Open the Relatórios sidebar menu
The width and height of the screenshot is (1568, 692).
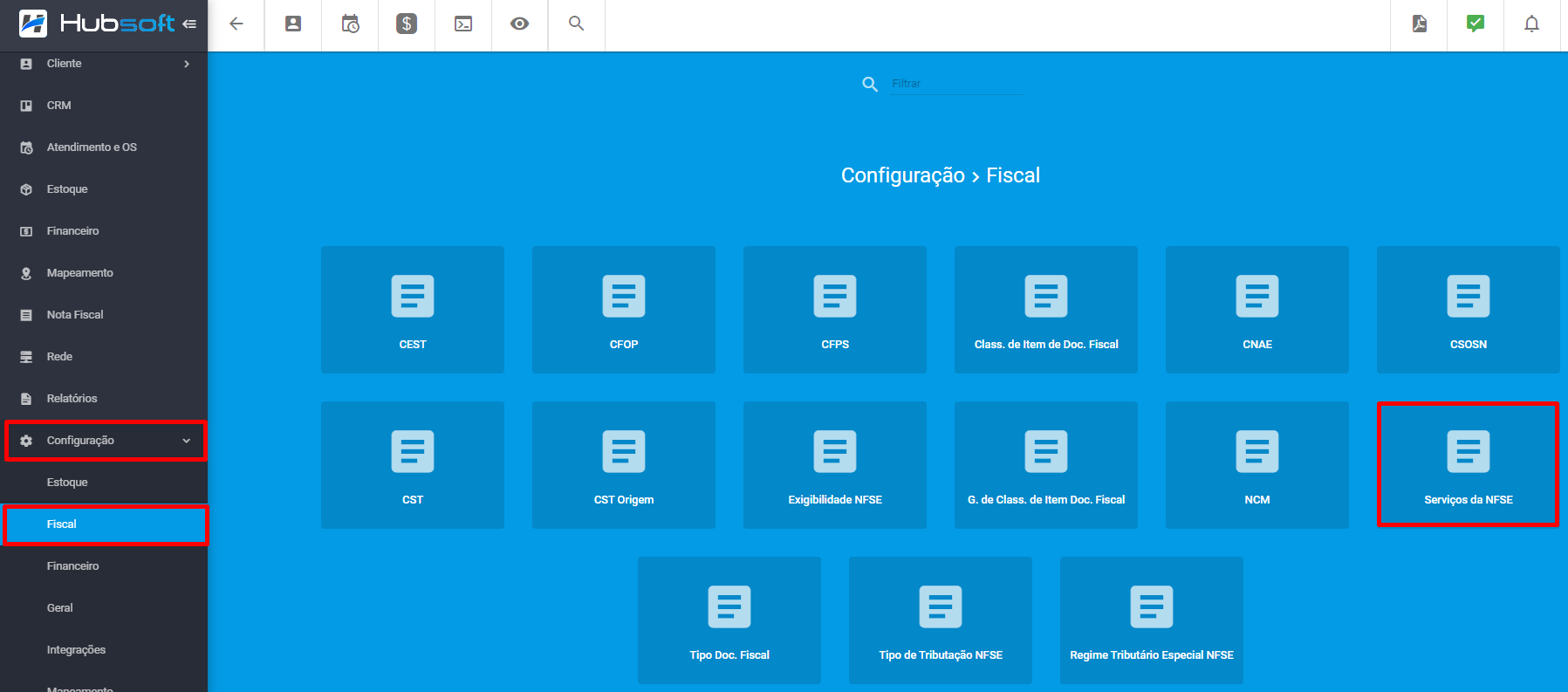tap(104, 399)
